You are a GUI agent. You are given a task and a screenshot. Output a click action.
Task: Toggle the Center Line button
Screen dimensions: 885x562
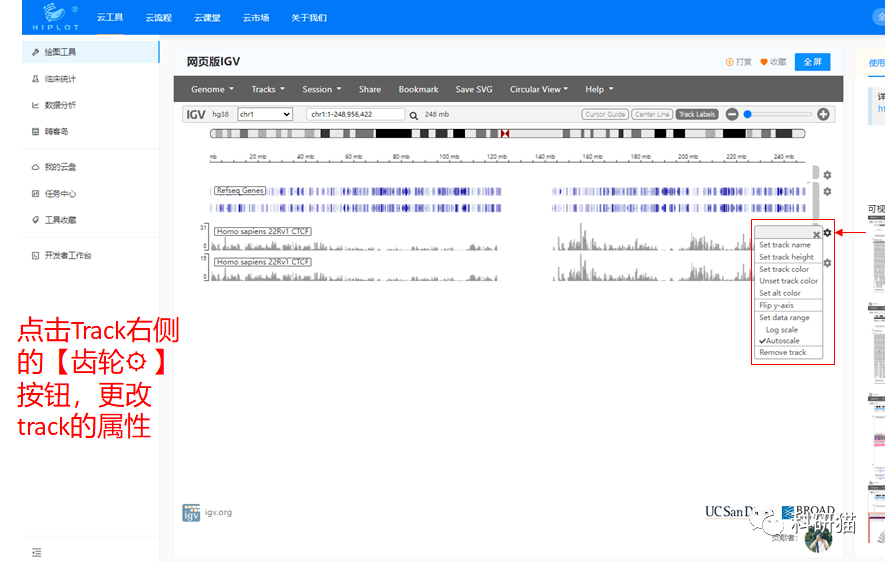pos(652,114)
